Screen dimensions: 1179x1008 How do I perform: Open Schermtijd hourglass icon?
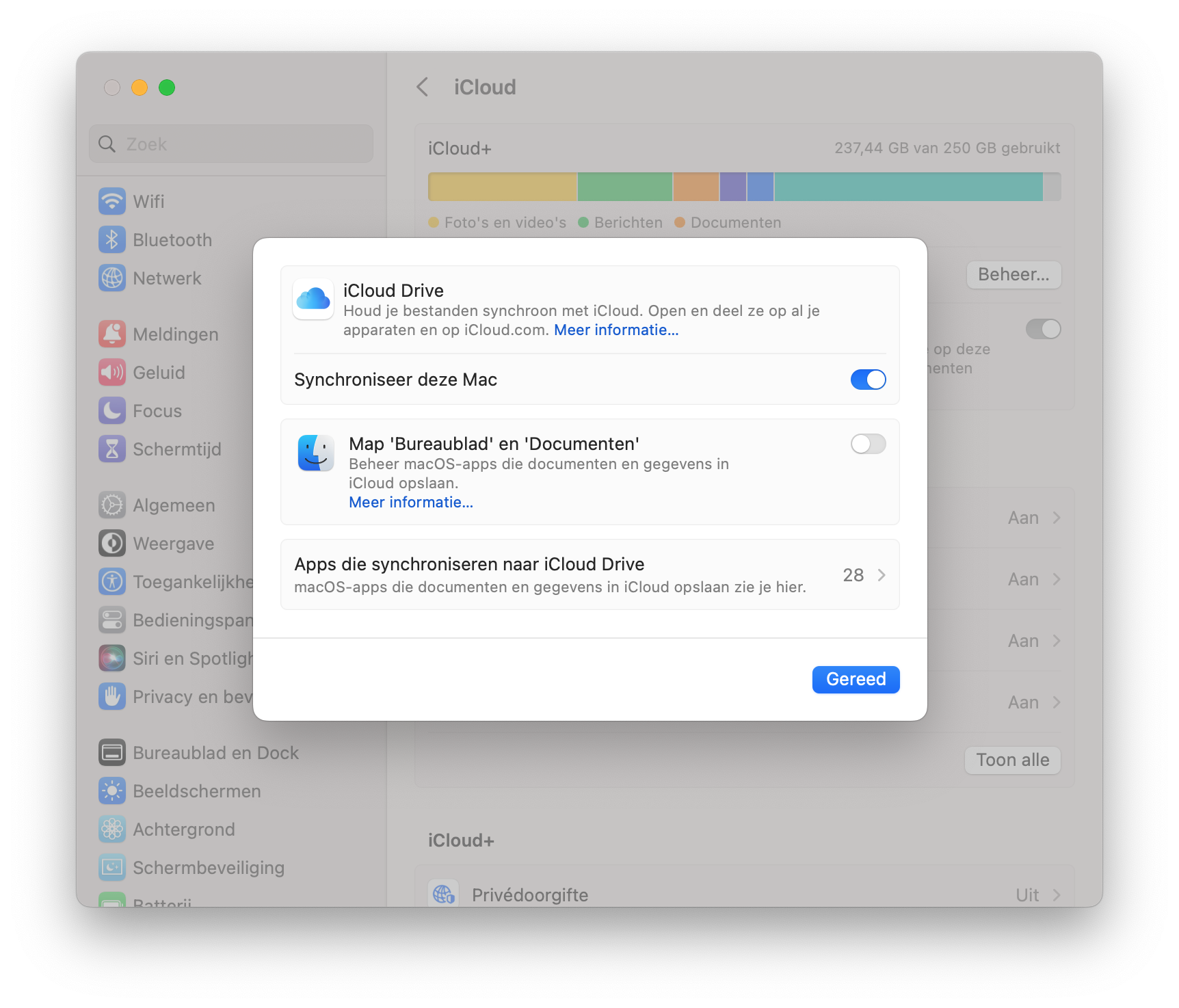point(112,449)
